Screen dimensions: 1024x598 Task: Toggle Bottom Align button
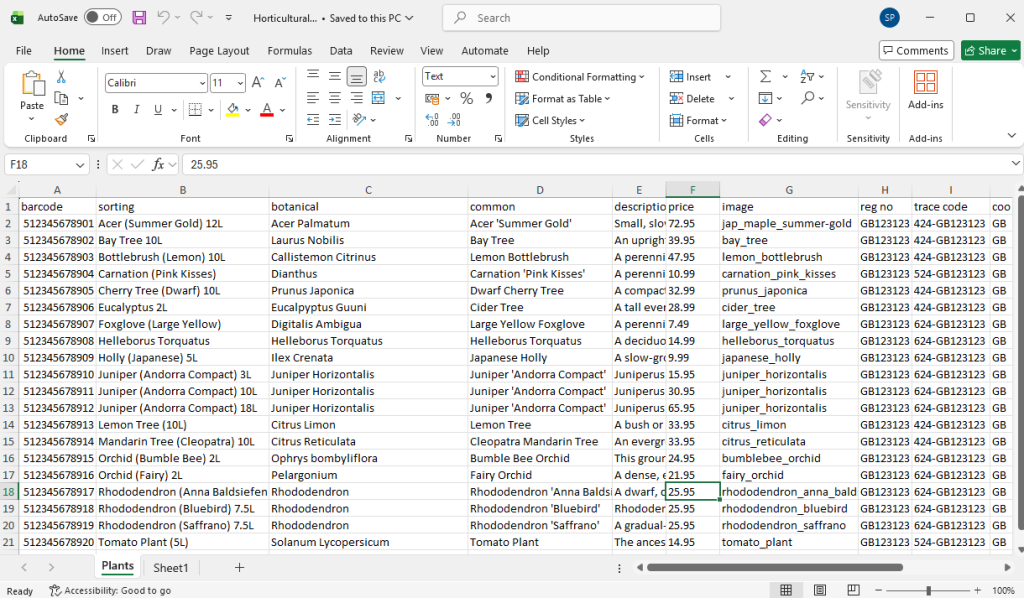[x=357, y=77]
